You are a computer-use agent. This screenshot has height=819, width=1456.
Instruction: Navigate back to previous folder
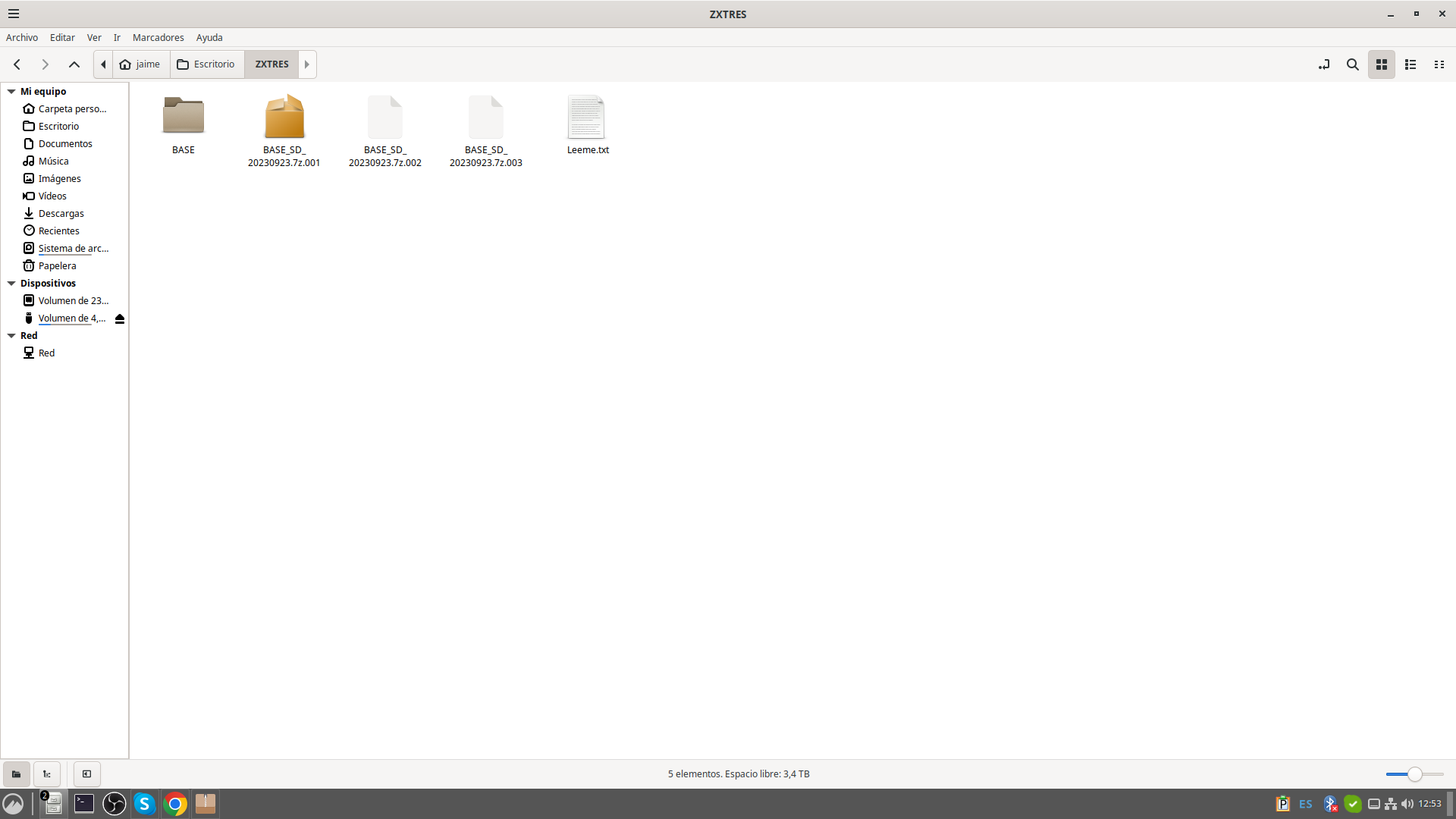point(17,64)
